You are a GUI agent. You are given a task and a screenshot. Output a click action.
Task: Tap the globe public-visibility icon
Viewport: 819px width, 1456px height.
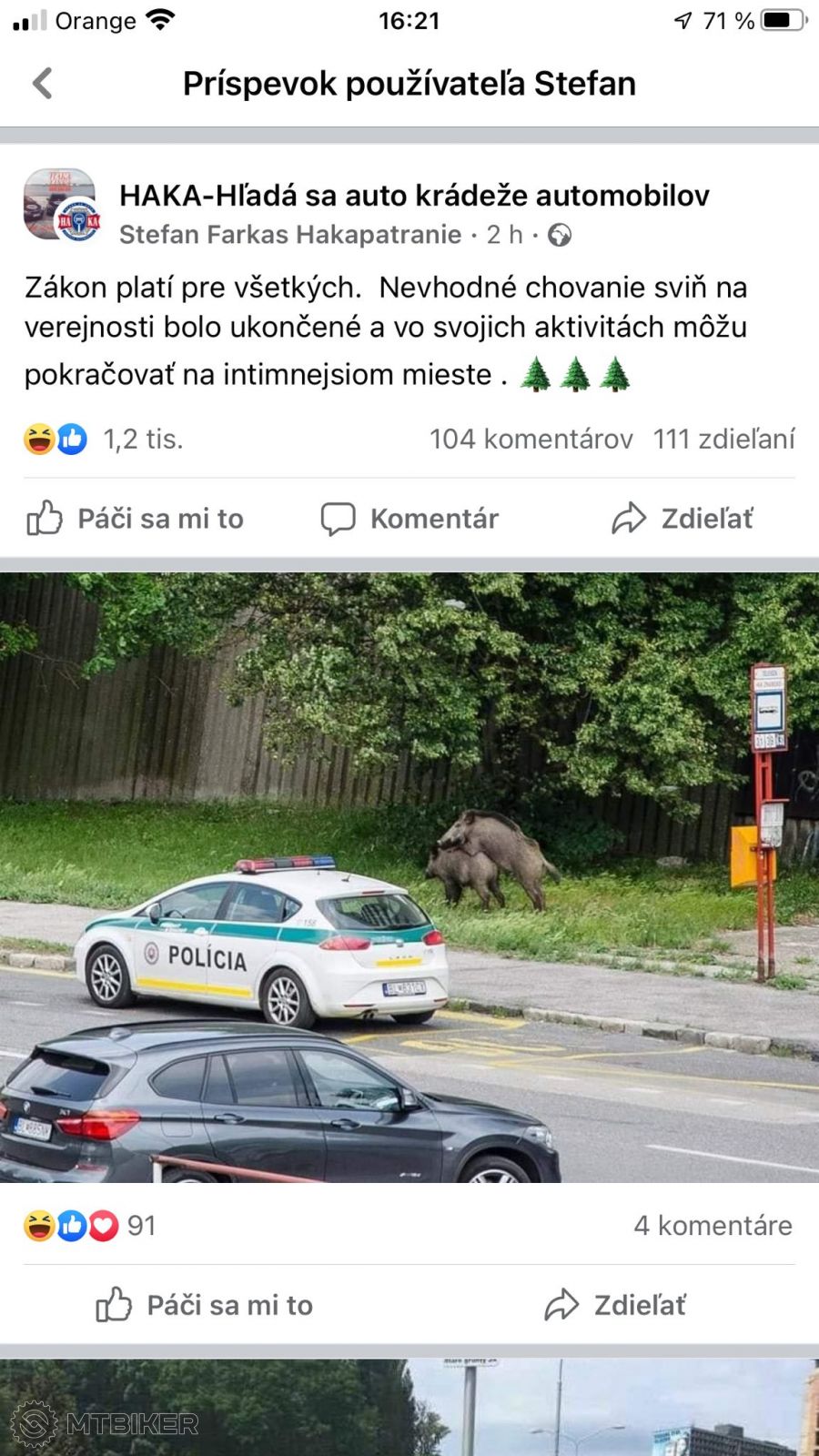point(560,235)
